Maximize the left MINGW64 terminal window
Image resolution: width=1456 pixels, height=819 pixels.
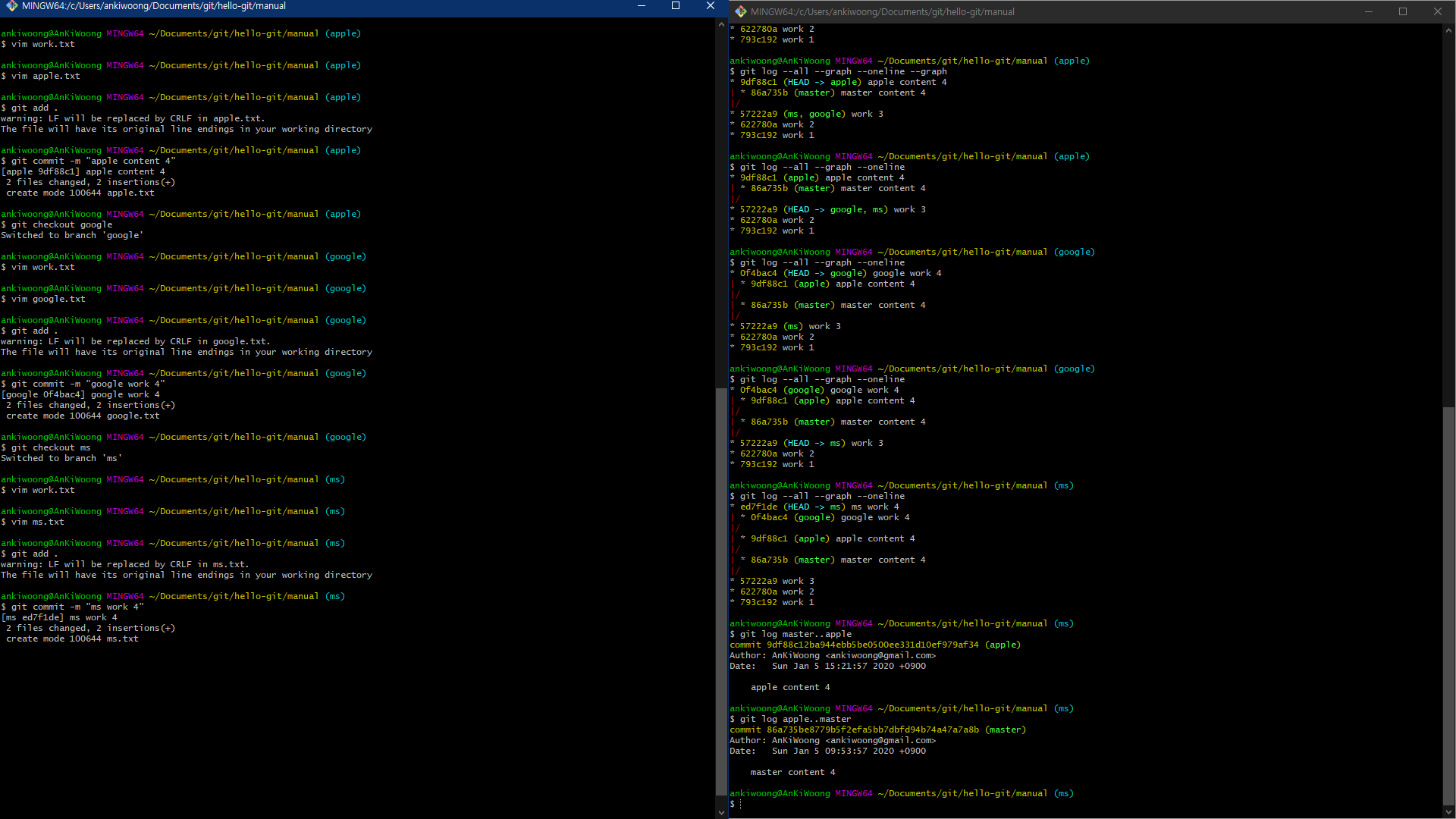pyautogui.click(x=676, y=6)
